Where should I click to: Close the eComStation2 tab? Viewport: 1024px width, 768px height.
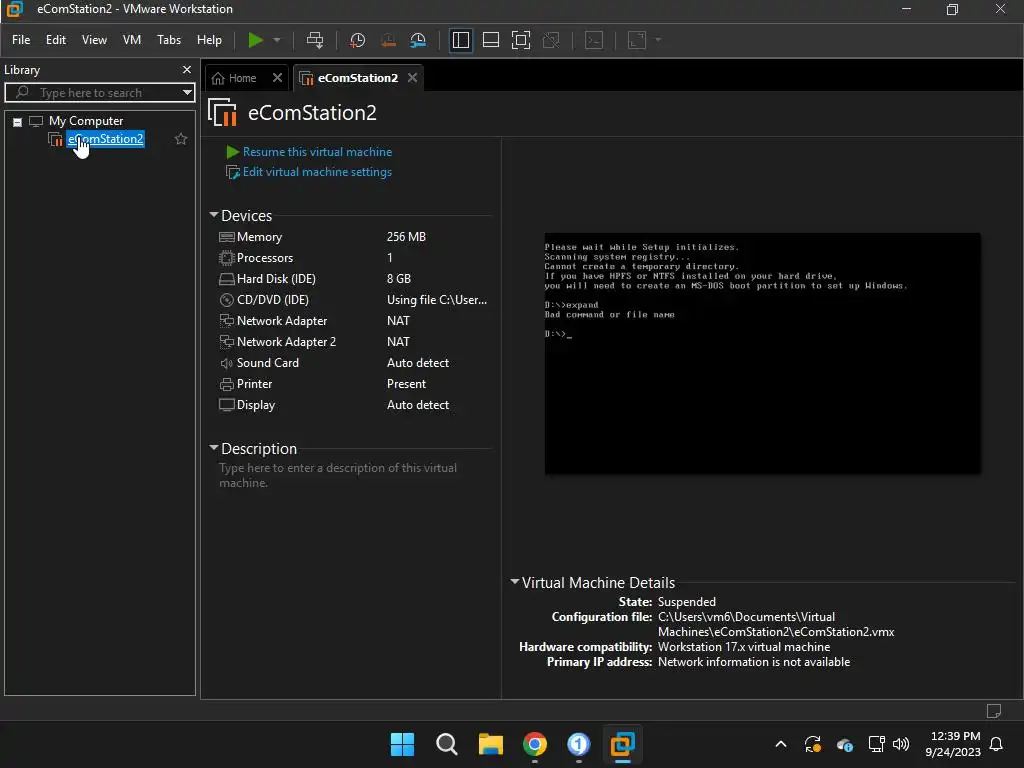[412, 78]
